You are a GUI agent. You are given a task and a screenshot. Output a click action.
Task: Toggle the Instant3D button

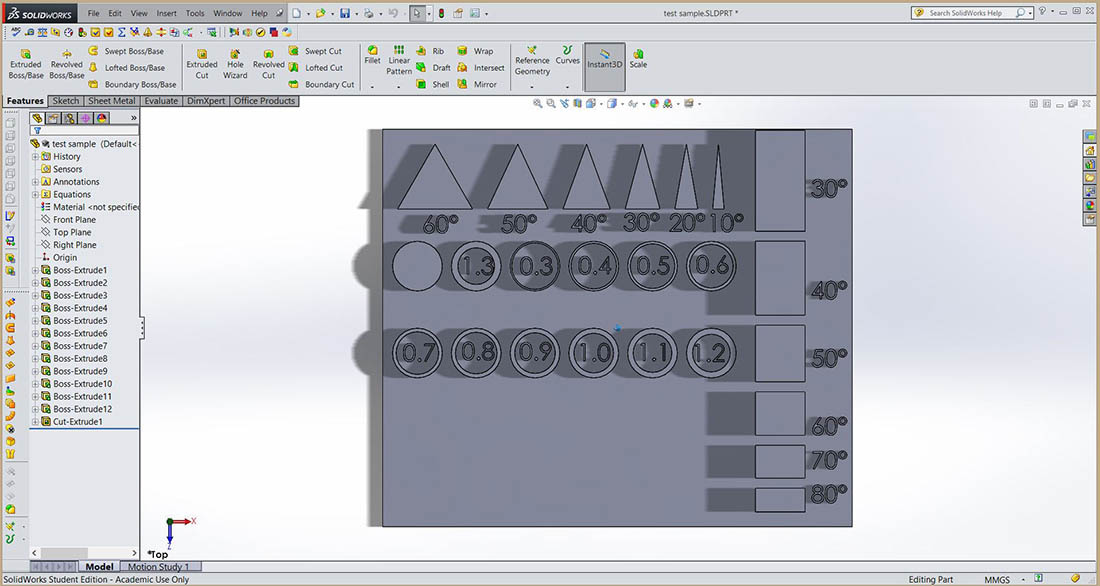click(605, 67)
